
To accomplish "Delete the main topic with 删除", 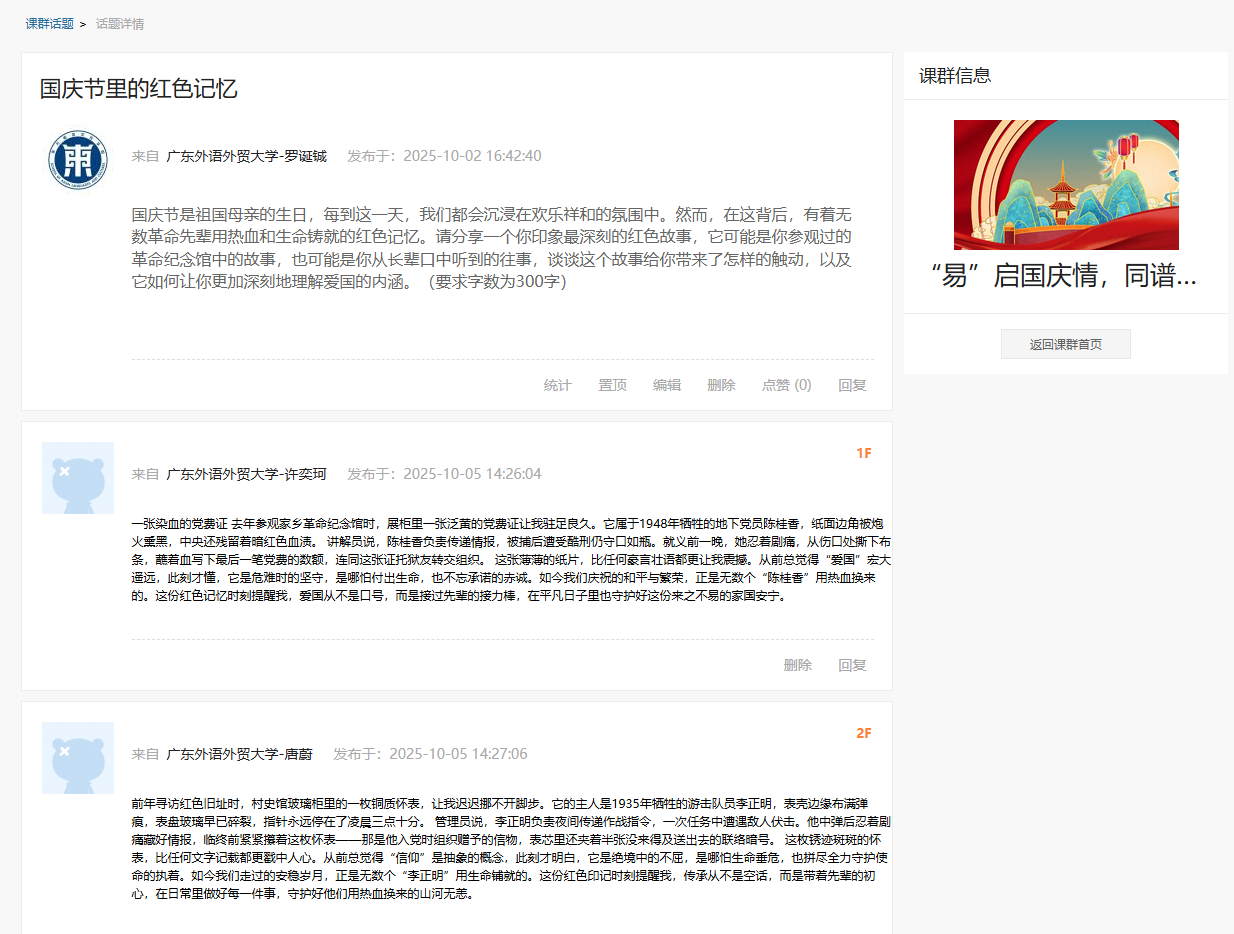I will coord(721,385).
